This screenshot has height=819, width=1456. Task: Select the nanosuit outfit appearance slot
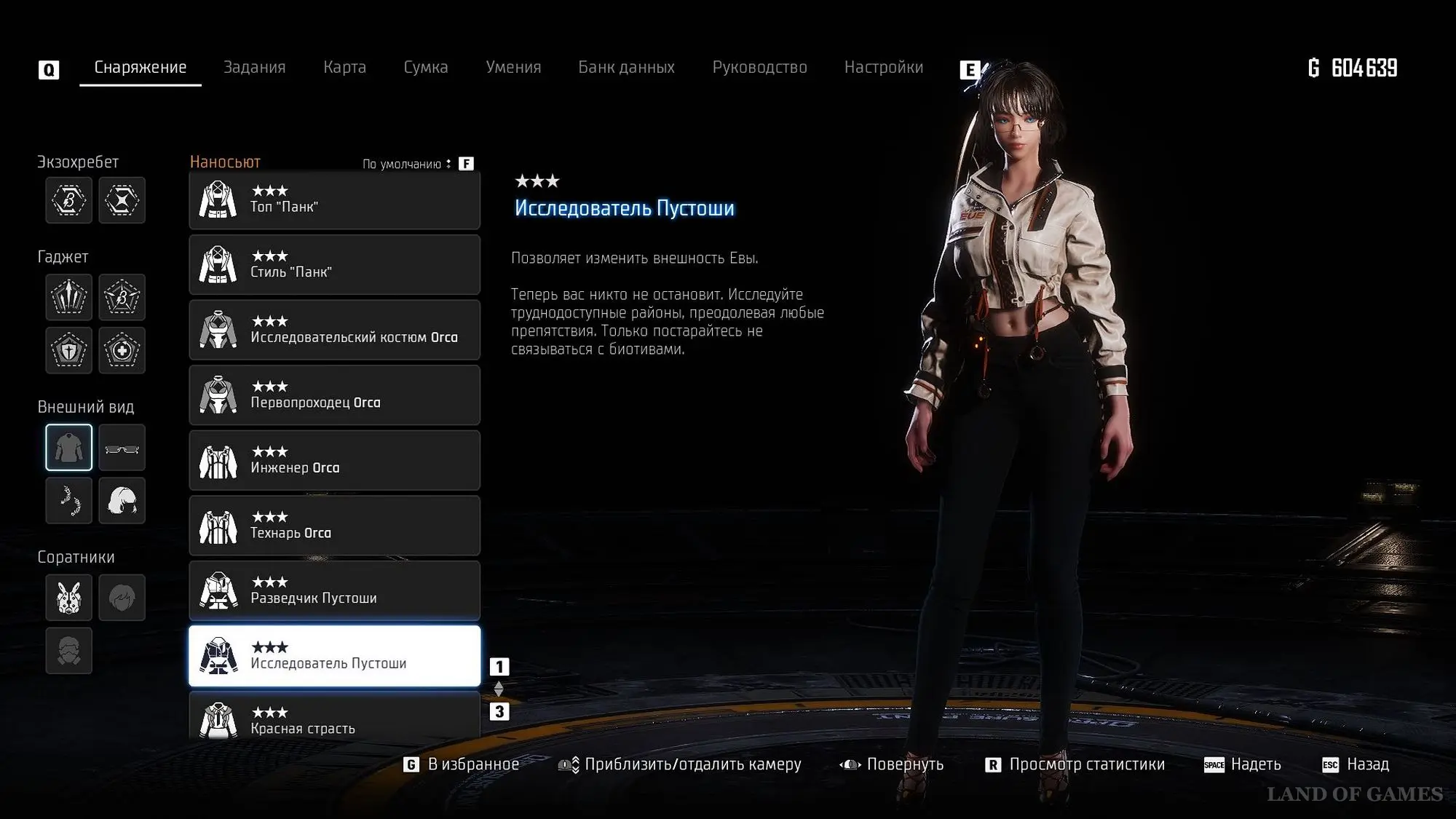pos(68,447)
